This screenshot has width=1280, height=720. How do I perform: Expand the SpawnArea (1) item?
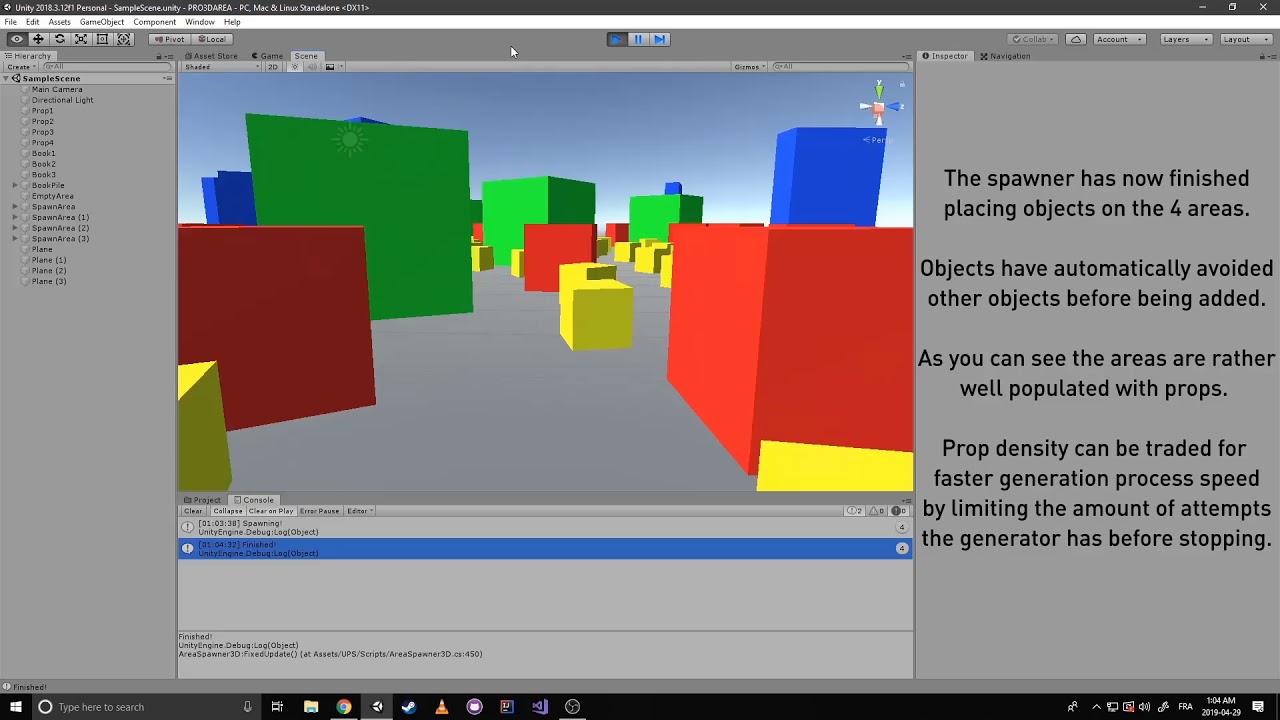pyautogui.click(x=15, y=217)
